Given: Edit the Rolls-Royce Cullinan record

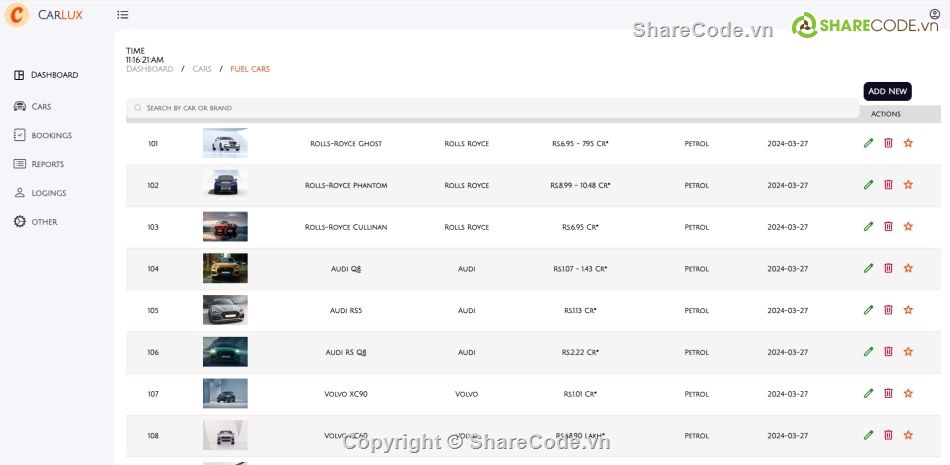Looking at the screenshot, I should (868, 227).
